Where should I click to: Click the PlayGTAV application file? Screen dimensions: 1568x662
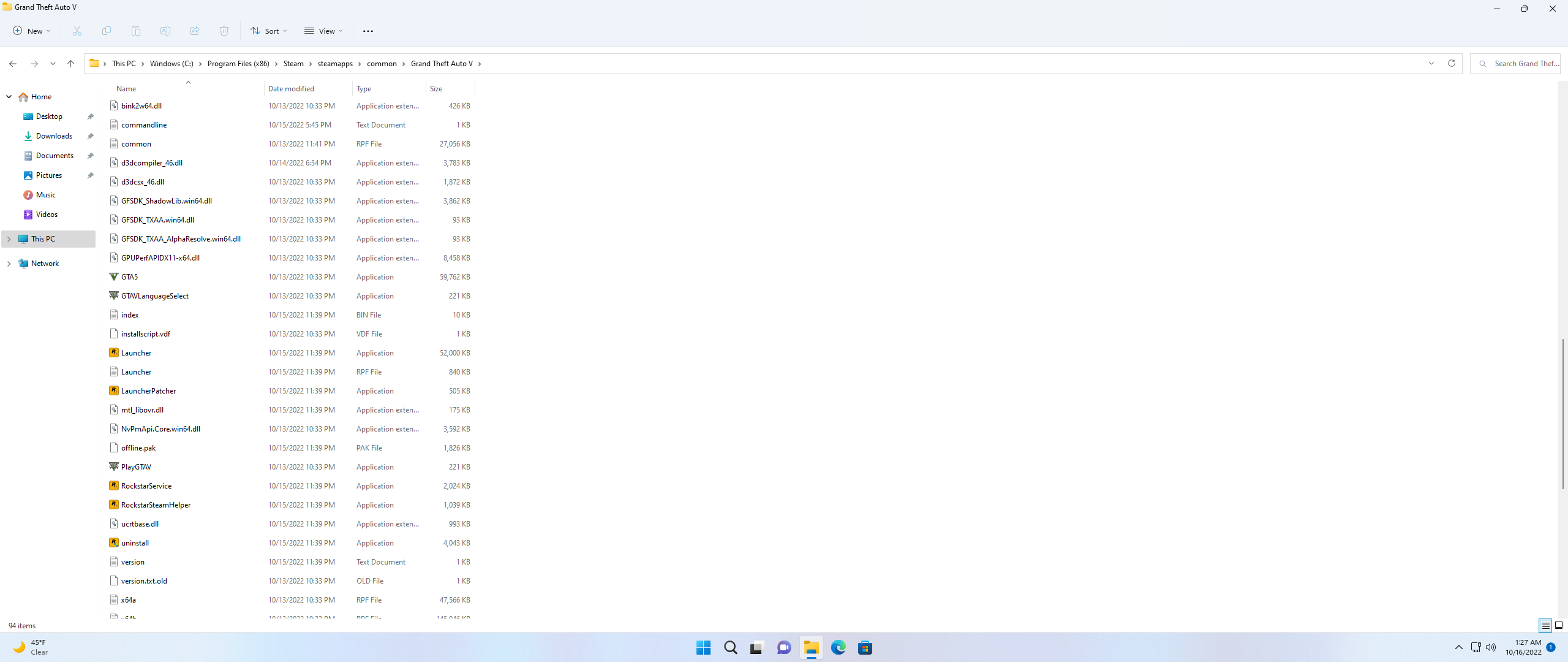tap(136, 467)
